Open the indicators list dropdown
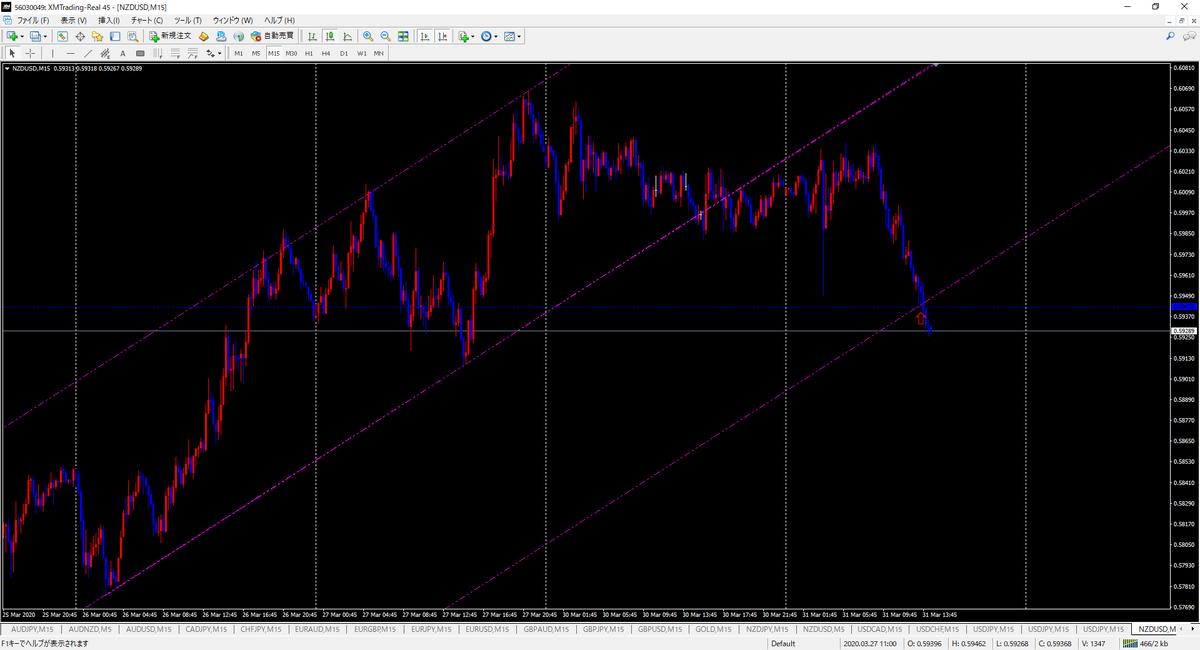The width and height of the screenshot is (1200, 650). (466, 36)
